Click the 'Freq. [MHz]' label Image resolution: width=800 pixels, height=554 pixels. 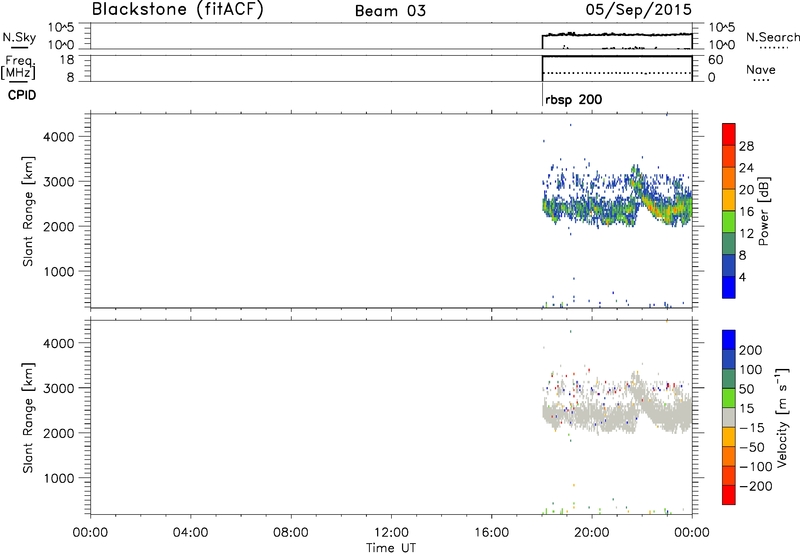coord(18,68)
